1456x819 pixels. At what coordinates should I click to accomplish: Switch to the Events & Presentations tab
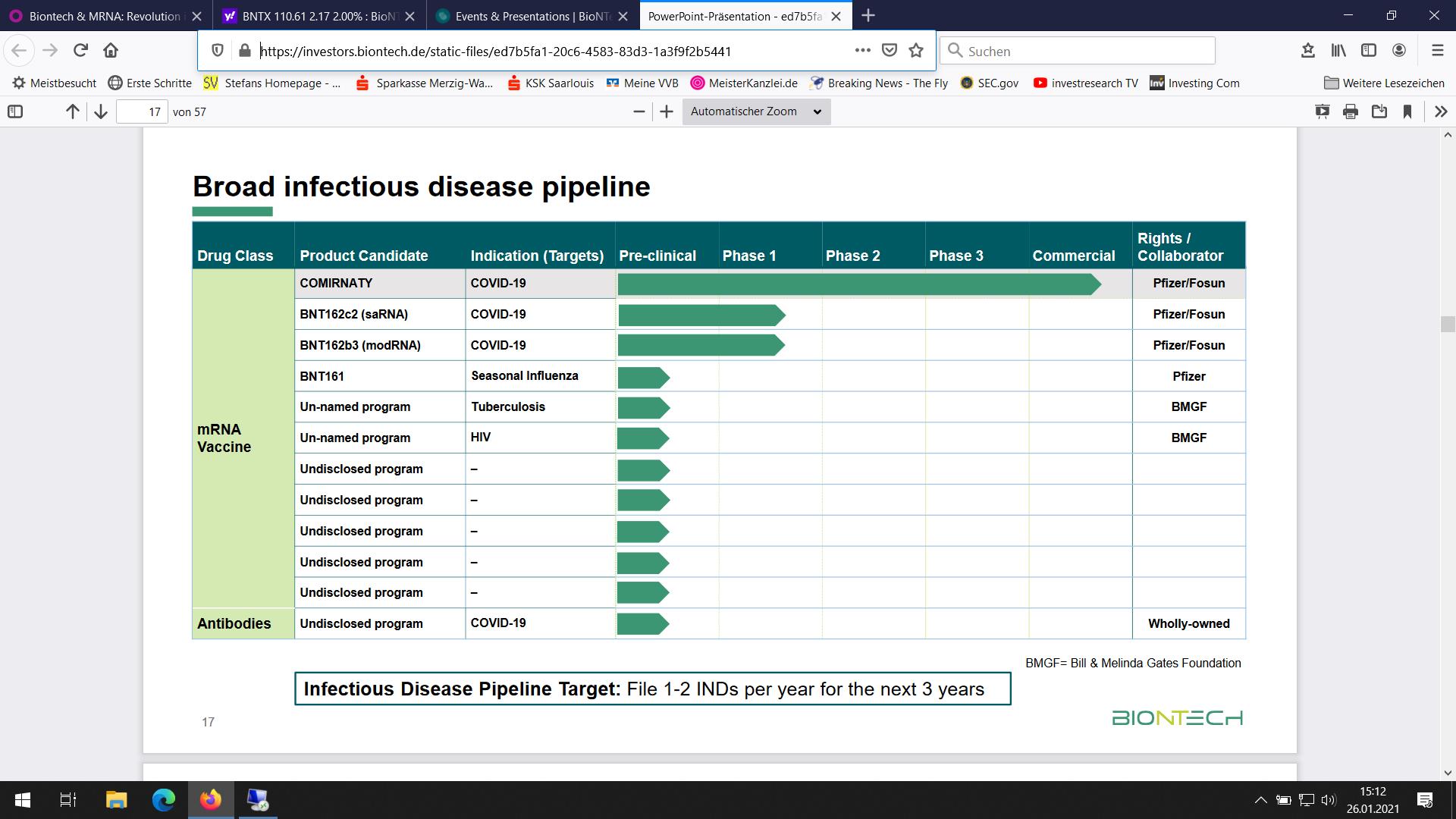pyautogui.click(x=531, y=15)
